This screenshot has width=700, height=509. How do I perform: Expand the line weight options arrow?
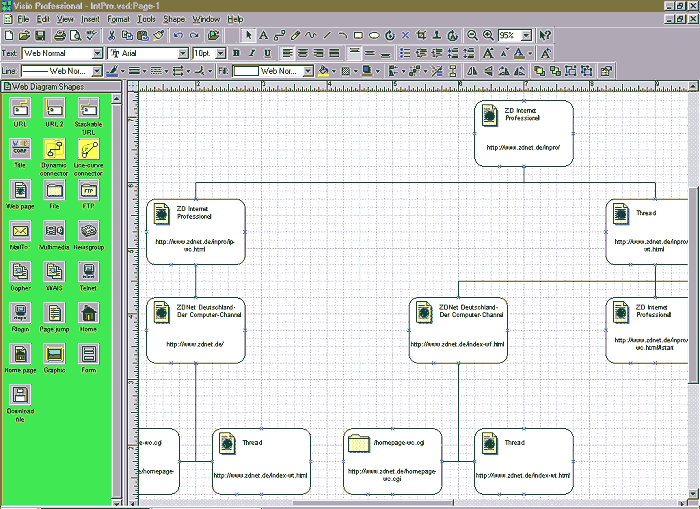[144, 71]
